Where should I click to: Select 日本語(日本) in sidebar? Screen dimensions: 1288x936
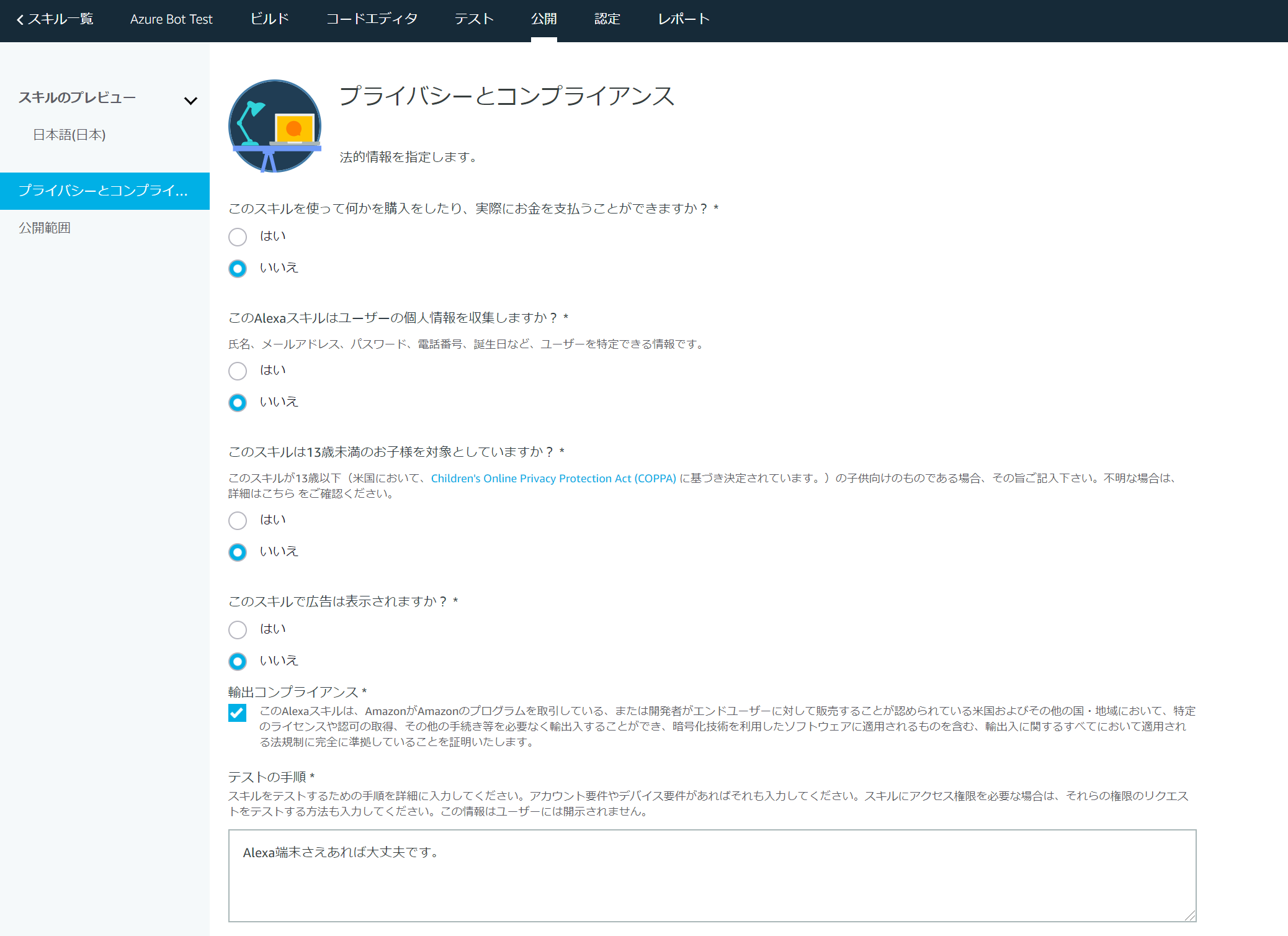[69, 135]
